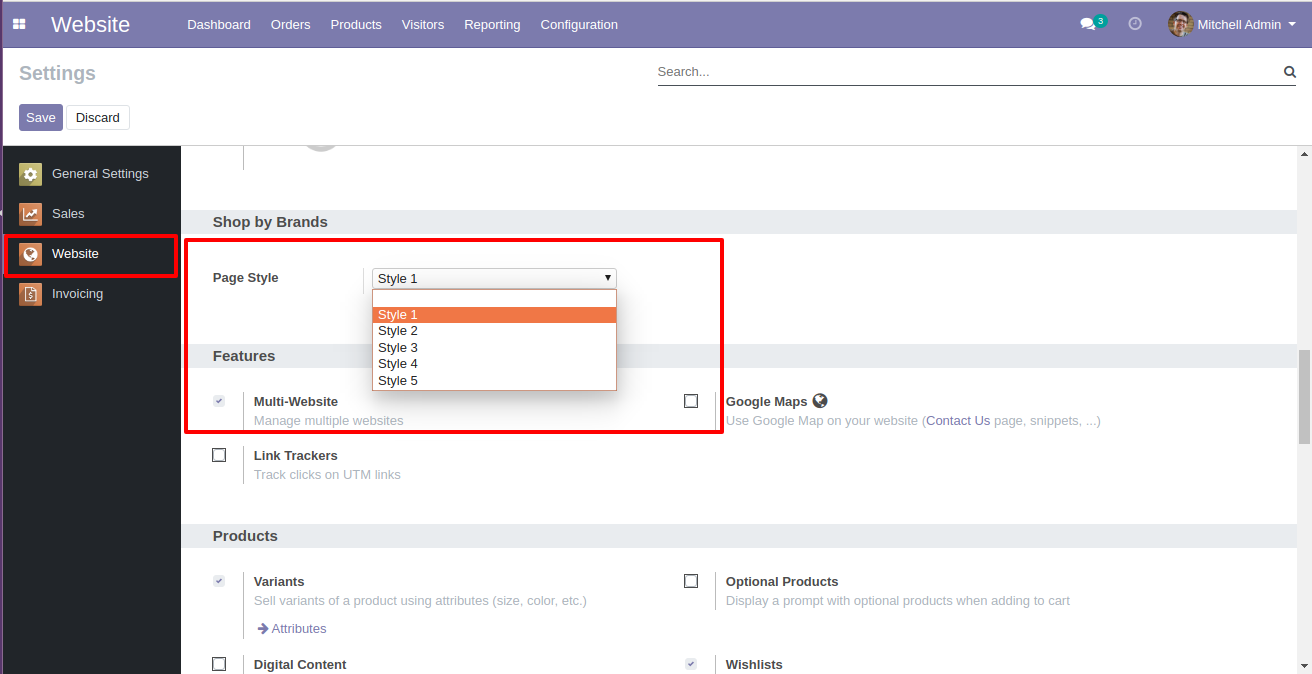The width and height of the screenshot is (1312, 674).
Task: Choose Style 2 from the list
Action: pyautogui.click(x=494, y=331)
